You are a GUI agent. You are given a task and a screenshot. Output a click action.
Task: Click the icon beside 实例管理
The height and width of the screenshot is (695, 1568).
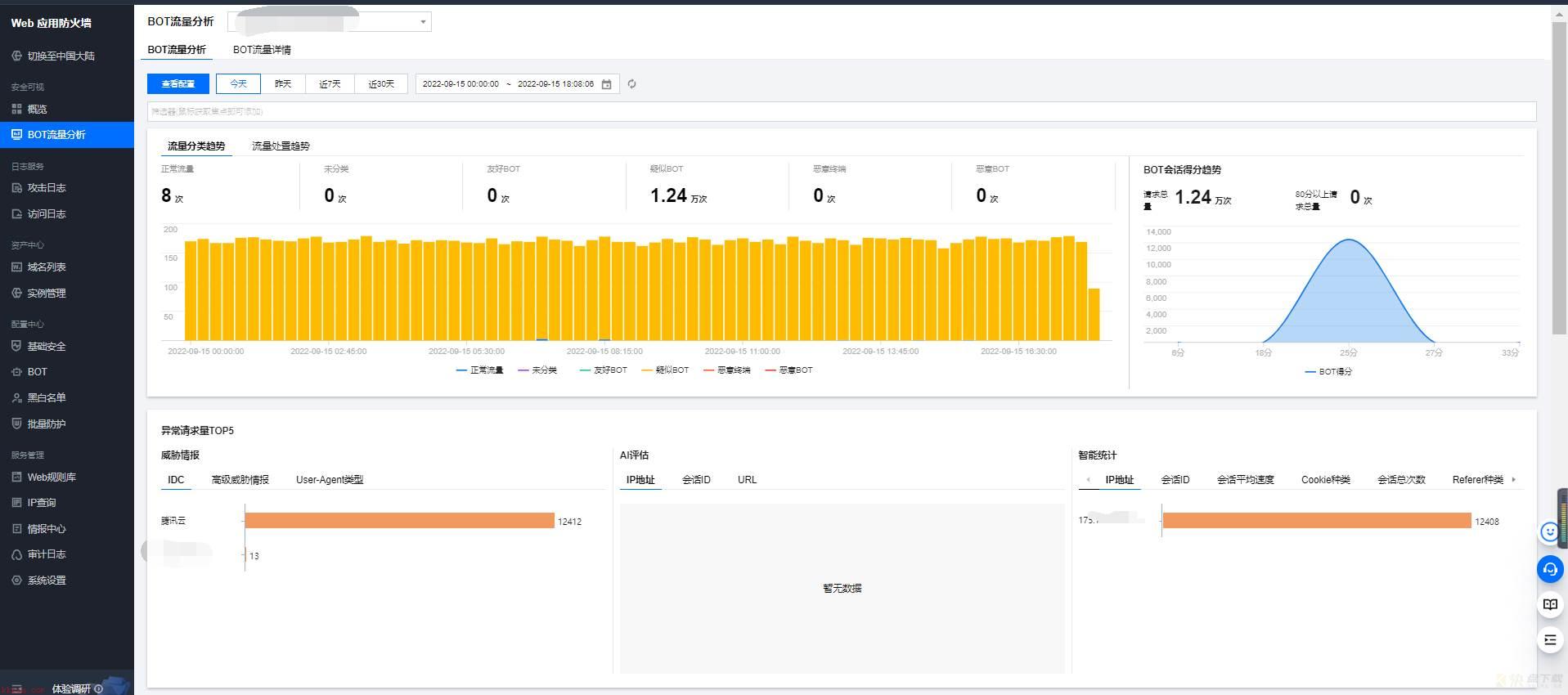[16, 293]
